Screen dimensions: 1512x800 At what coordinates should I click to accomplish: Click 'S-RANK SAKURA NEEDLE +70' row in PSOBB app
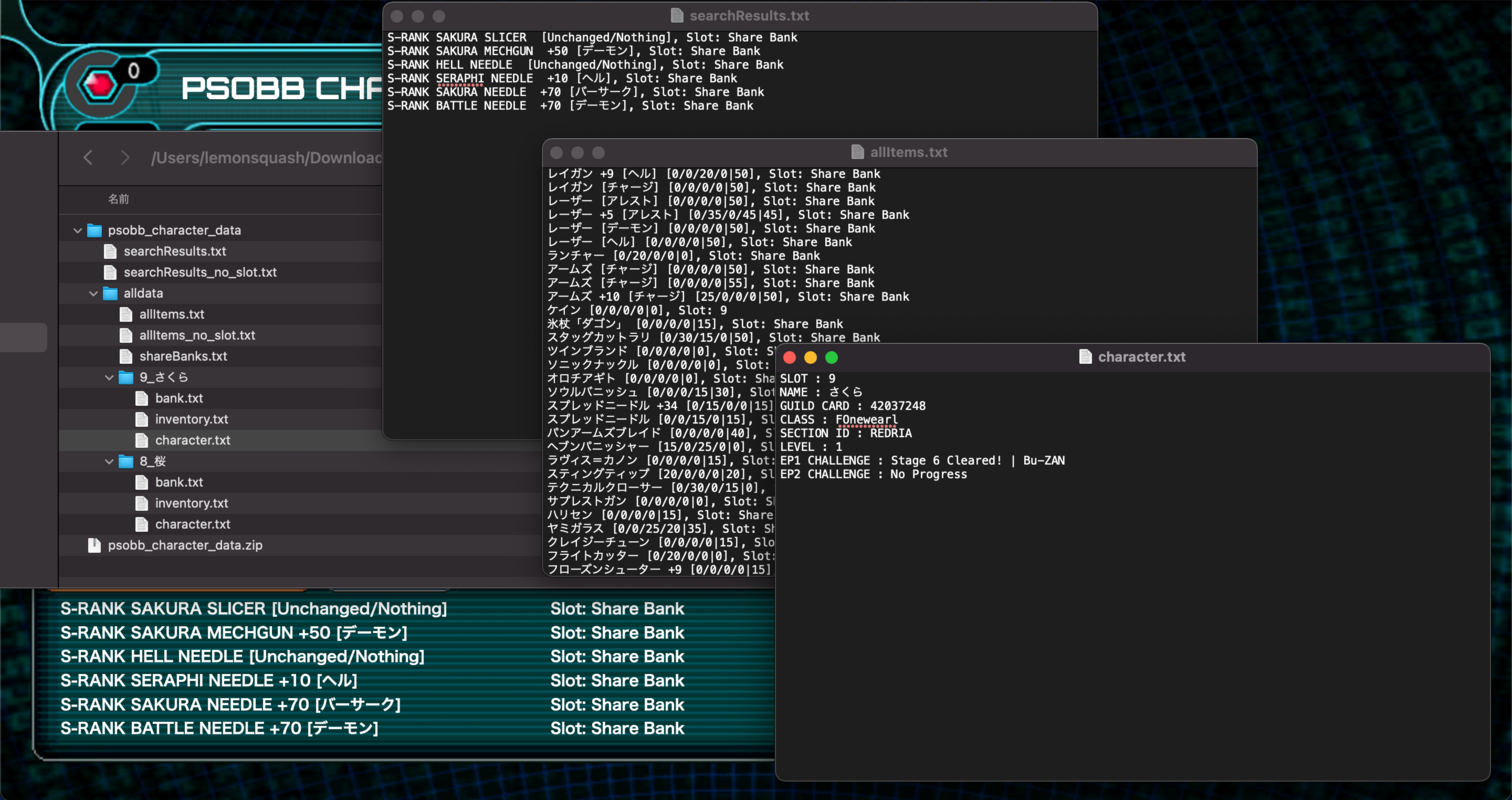coord(372,705)
